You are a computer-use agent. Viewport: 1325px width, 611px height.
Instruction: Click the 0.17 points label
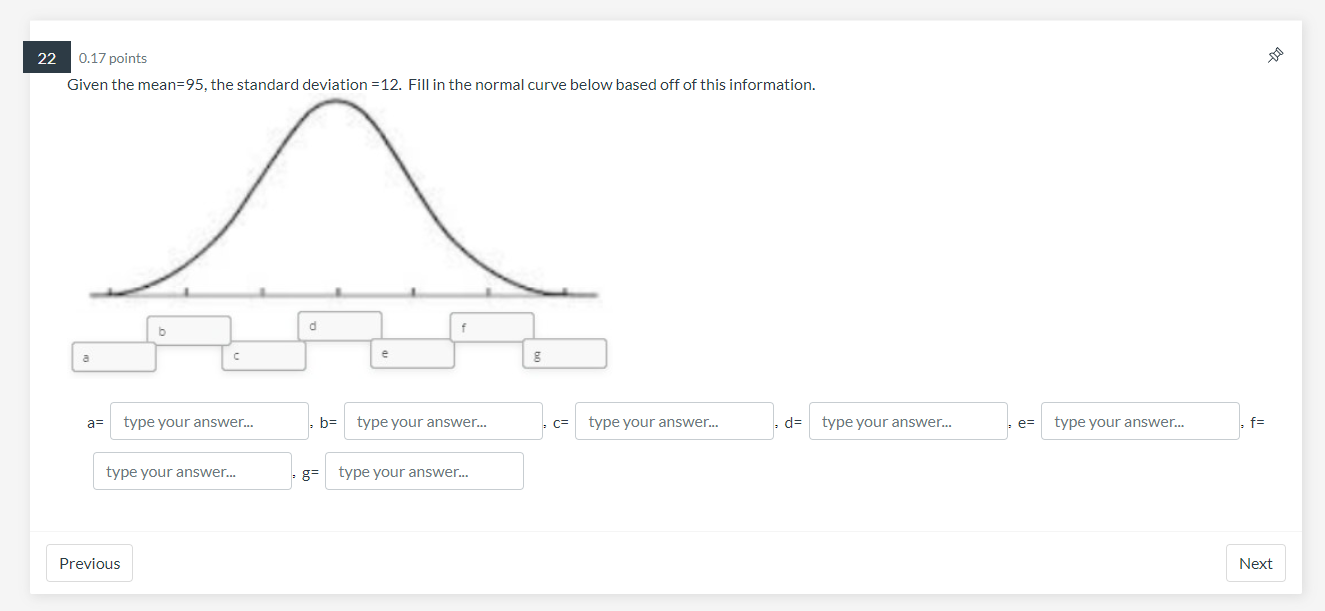113,58
